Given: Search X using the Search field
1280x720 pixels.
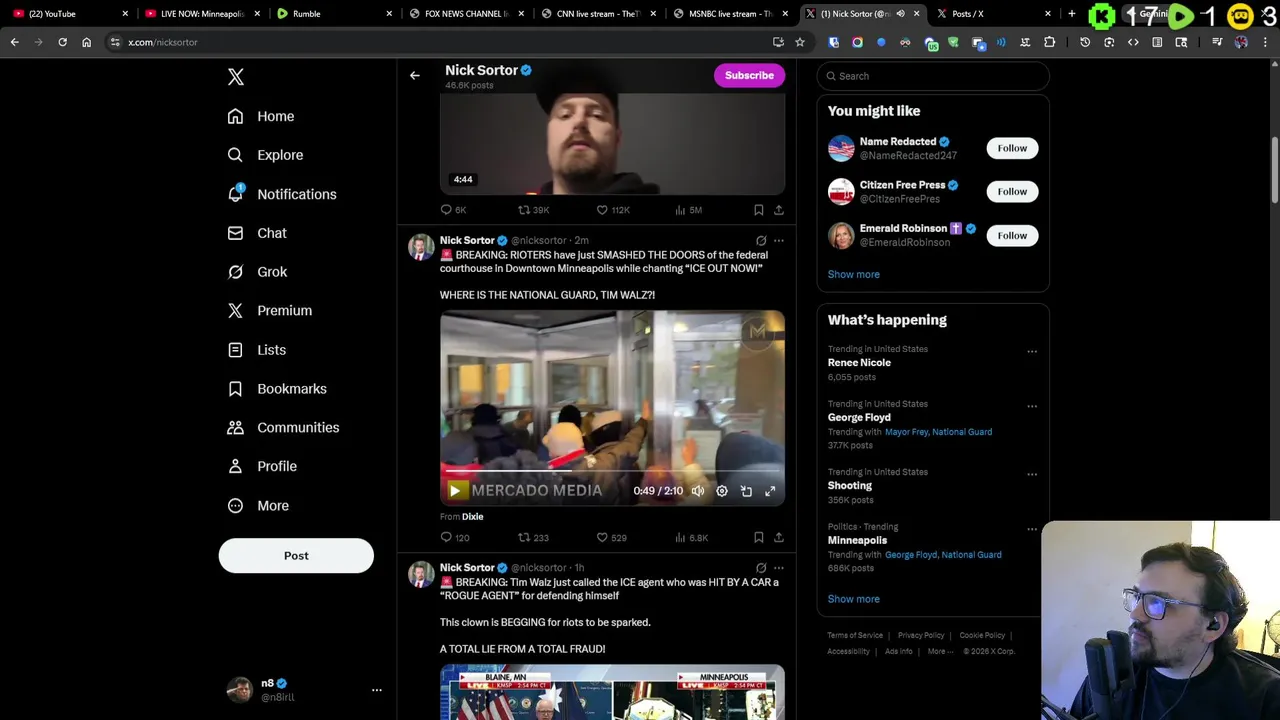Looking at the screenshot, I should point(933,76).
